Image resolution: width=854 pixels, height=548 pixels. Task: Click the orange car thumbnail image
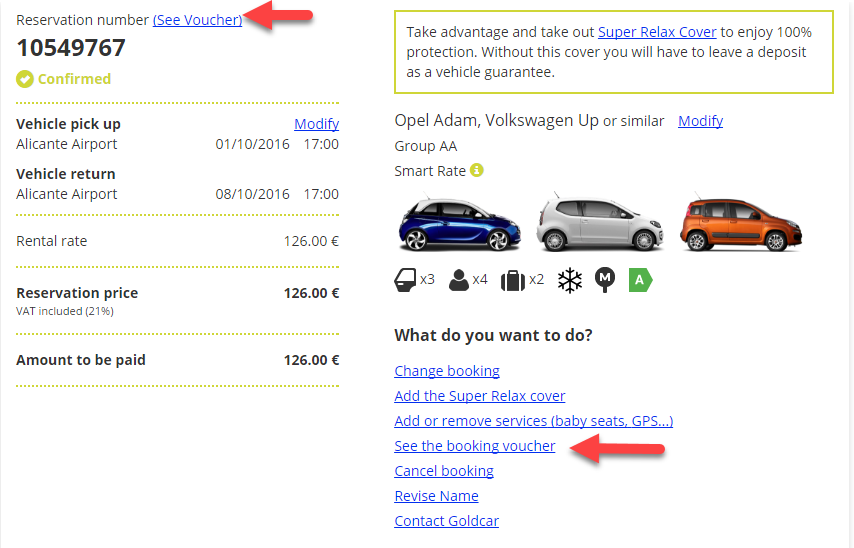tap(742, 224)
